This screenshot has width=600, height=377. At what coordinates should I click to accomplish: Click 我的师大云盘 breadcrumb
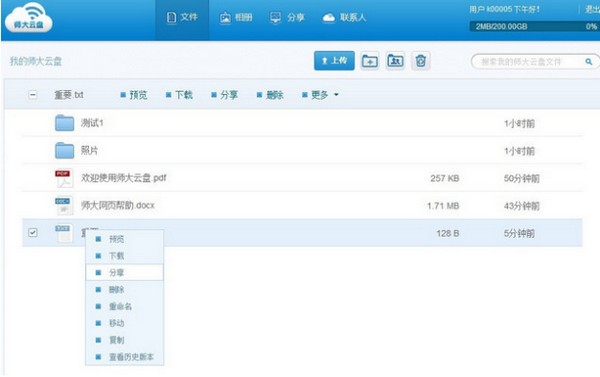(x=36, y=61)
